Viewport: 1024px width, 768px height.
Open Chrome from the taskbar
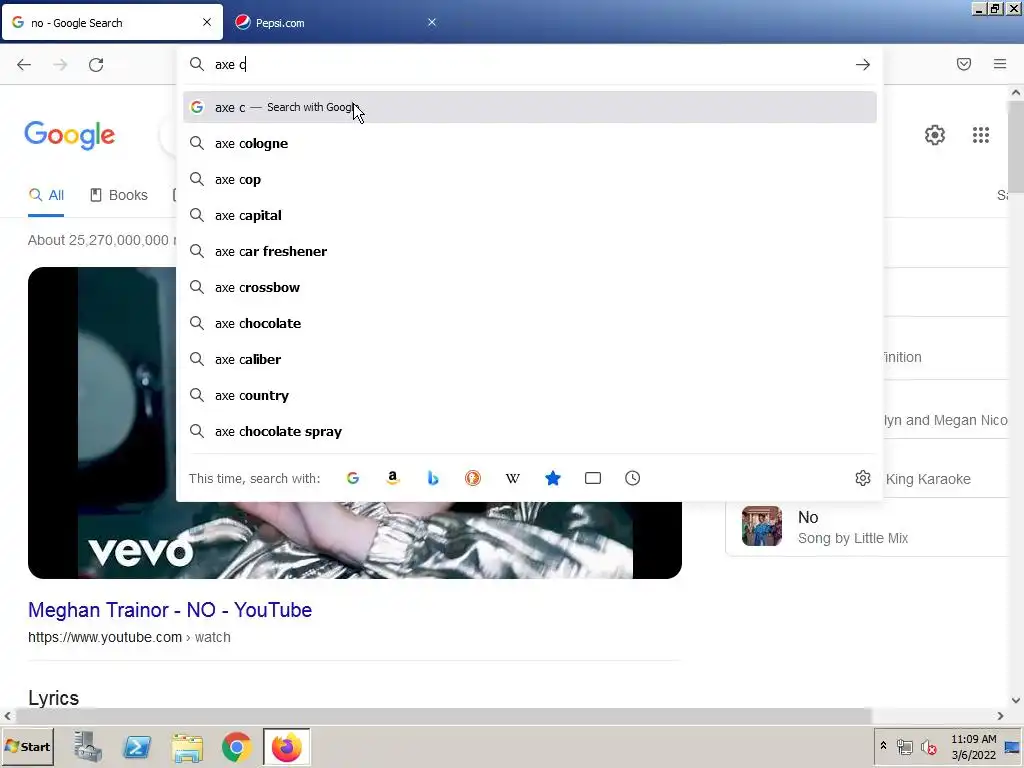(x=236, y=746)
